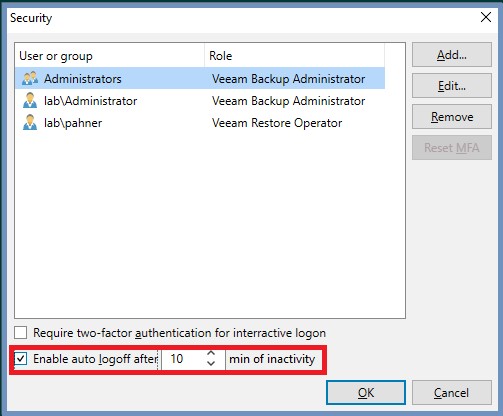Disable the auto logoff checkbox

21,359
